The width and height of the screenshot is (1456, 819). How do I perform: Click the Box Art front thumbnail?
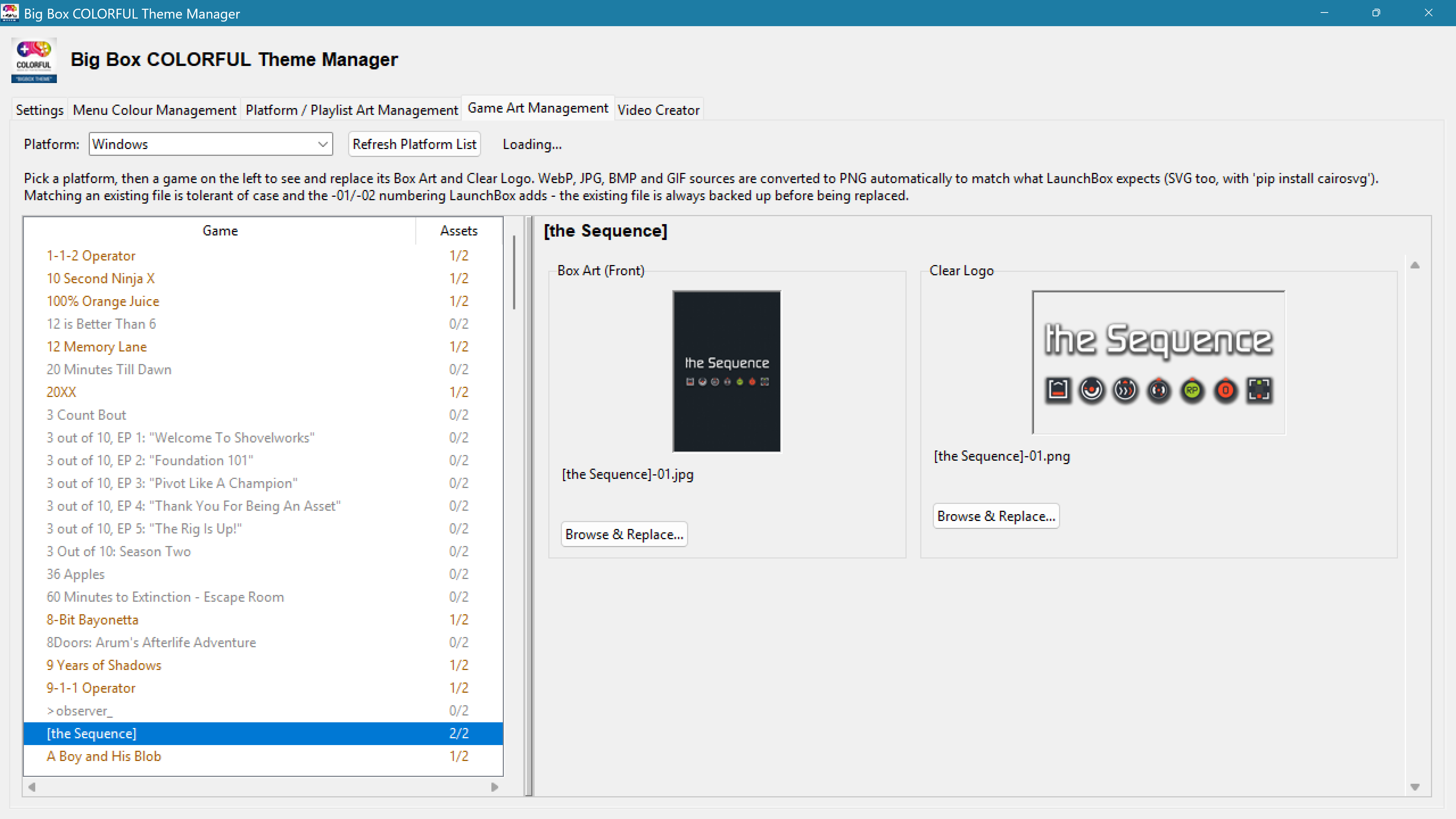coord(726,371)
